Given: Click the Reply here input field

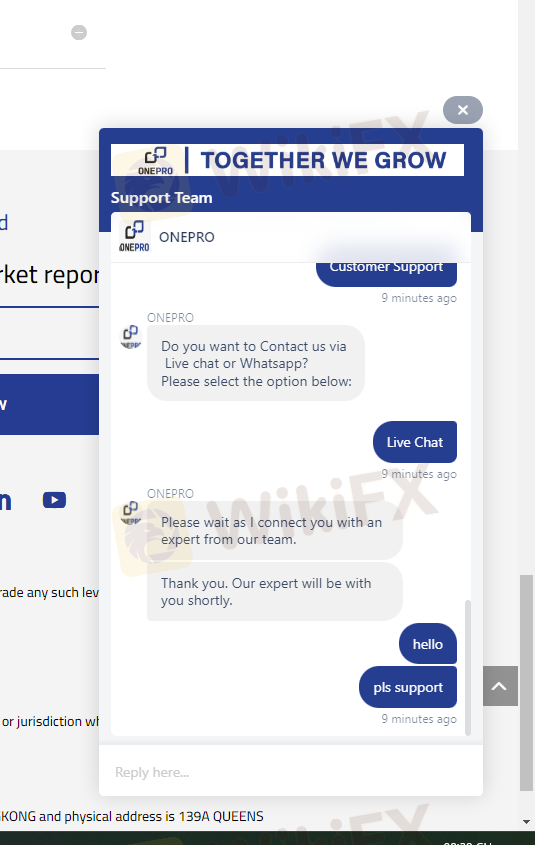Looking at the screenshot, I should (x=291, y=772).
